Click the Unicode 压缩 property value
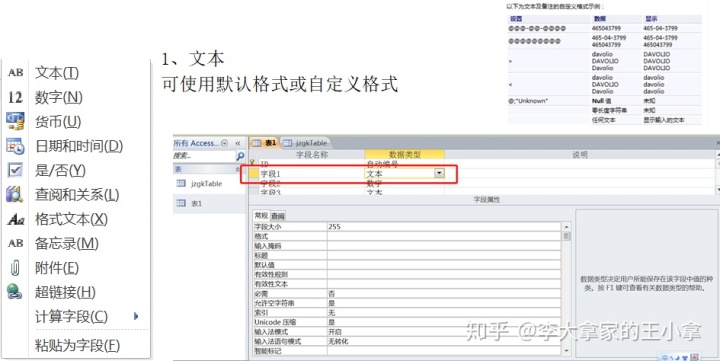The image size is (720, 361). point(444,322)
